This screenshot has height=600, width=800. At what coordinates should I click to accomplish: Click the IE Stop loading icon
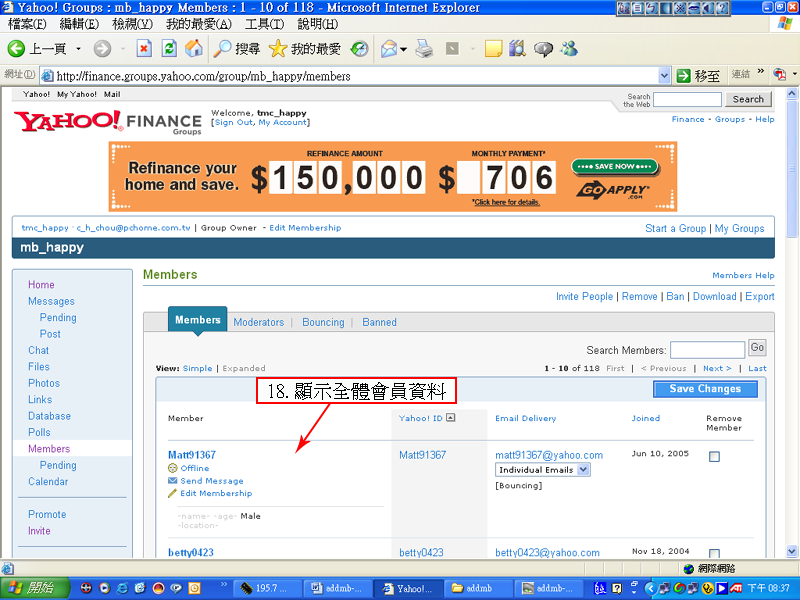[144, 49]
